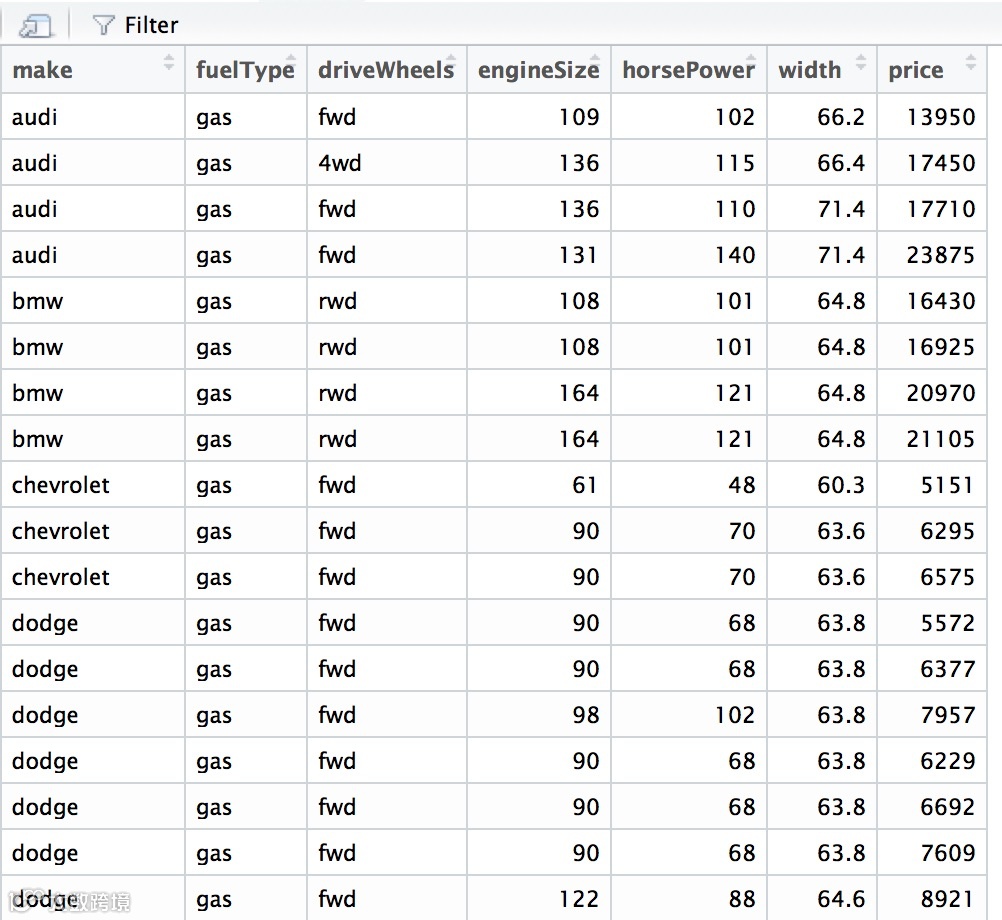Viewport: 1002px width, 920px height.
Task: Select width cell 66.2
Action: (822, 117)
